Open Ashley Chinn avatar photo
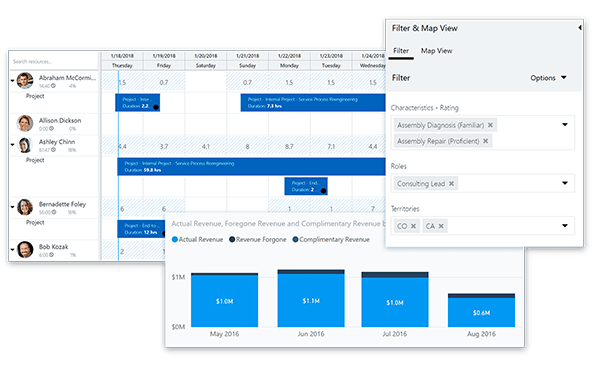This screenshot has width=594, height=366. pos(25,145)
